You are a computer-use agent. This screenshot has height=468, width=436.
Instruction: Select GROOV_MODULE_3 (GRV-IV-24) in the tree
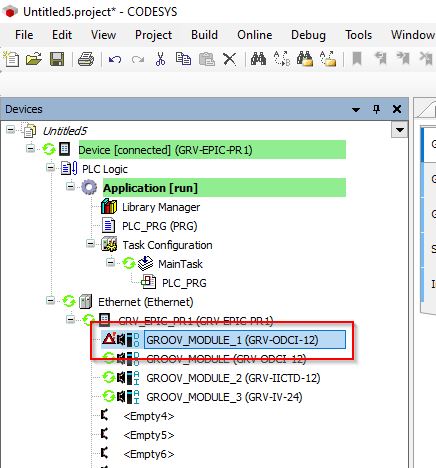tap(224, 397)
